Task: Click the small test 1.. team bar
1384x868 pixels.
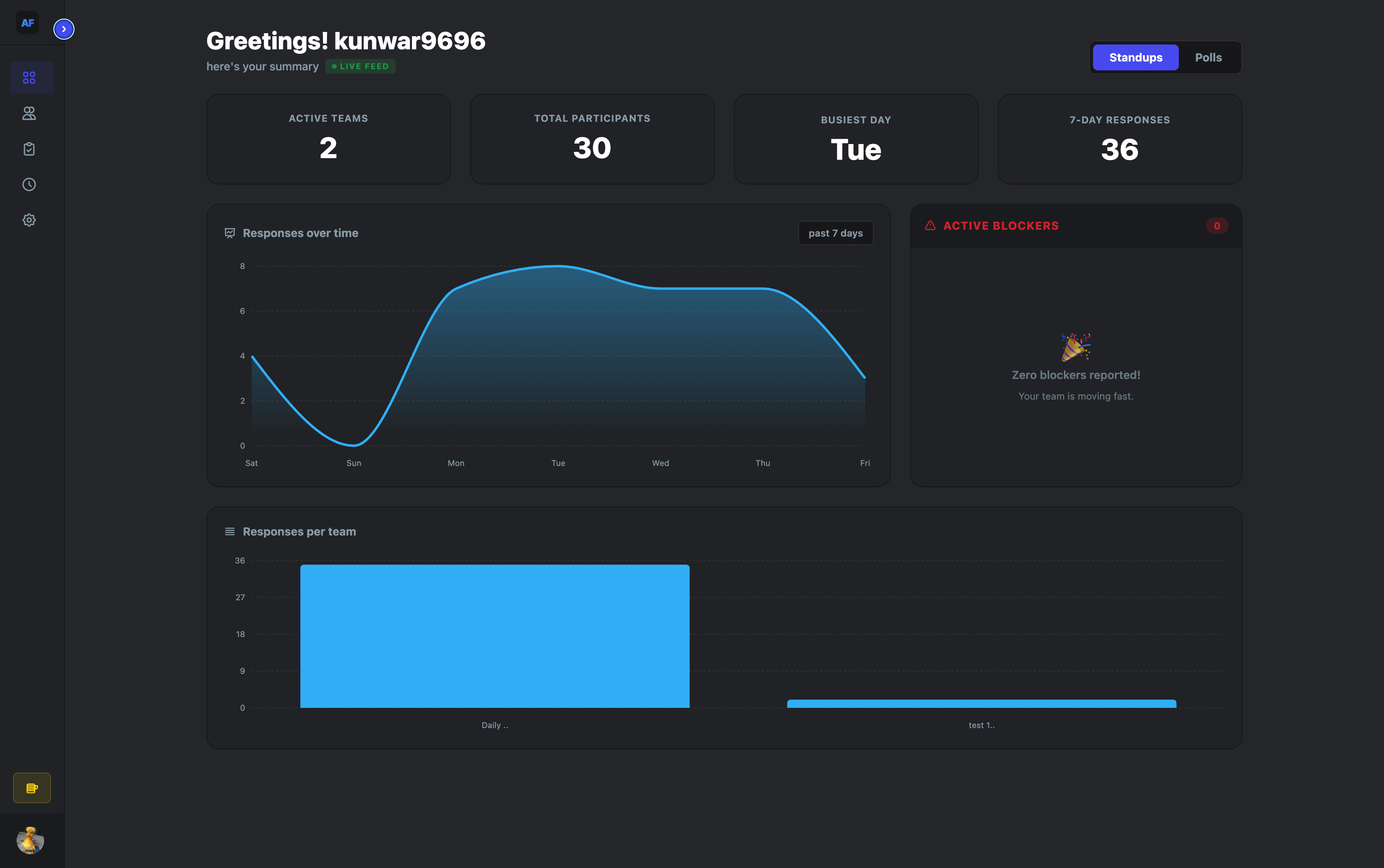Action: coord(981,704)
